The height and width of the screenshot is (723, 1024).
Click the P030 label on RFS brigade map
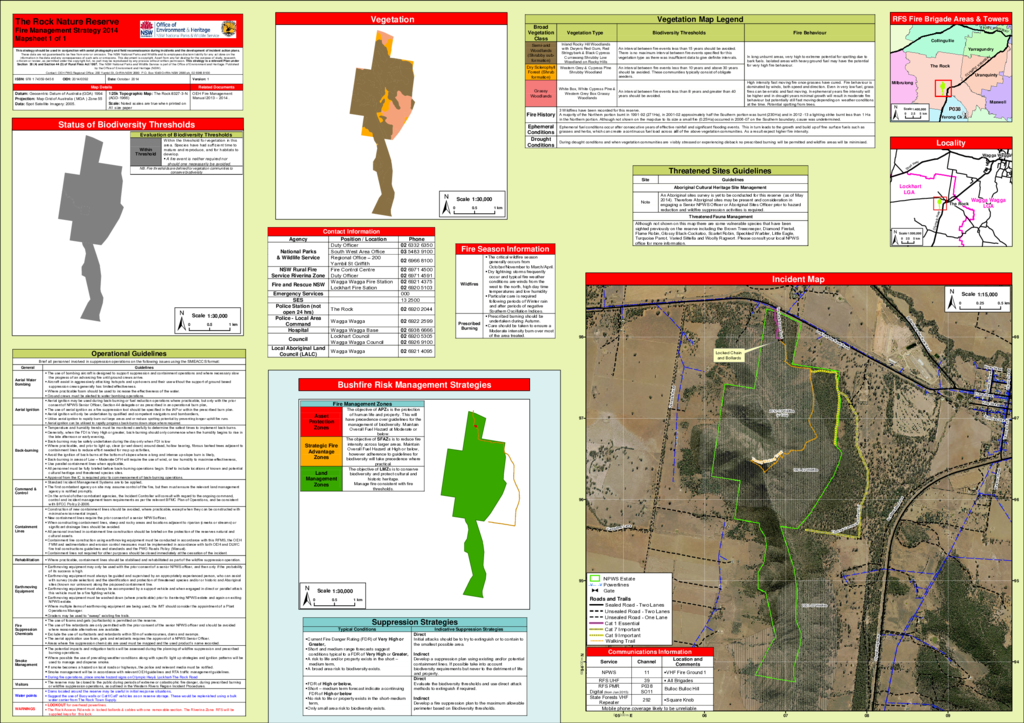tap(955, 109)
